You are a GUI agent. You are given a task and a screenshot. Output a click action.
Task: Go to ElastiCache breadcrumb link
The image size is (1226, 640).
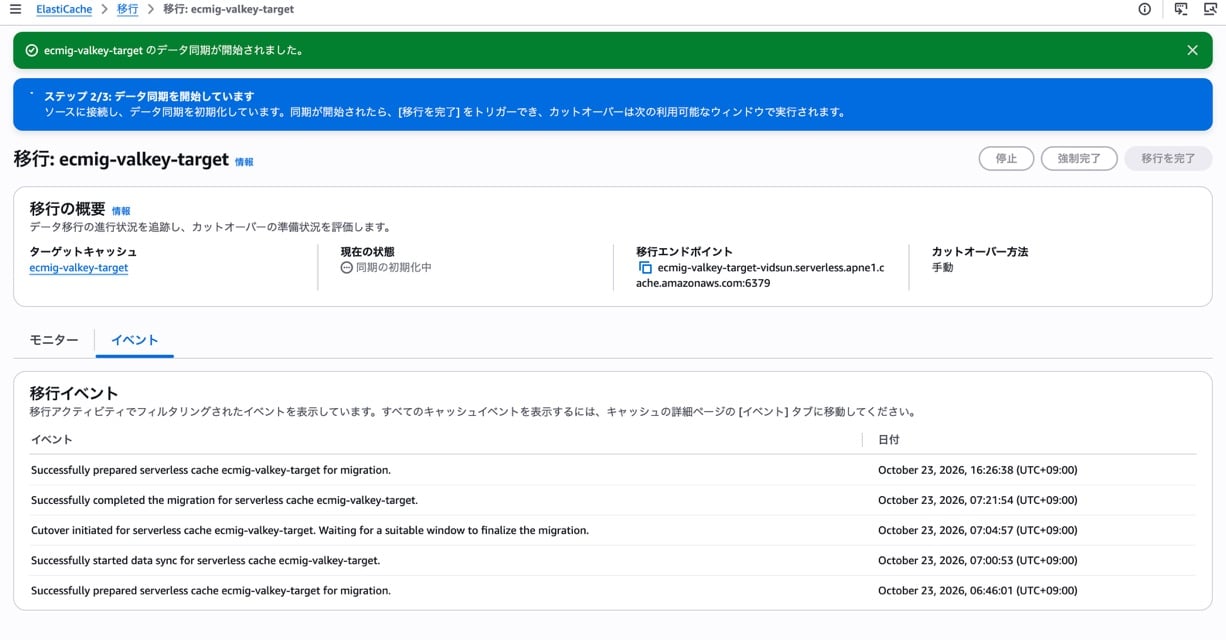click(x=64, y=9)
